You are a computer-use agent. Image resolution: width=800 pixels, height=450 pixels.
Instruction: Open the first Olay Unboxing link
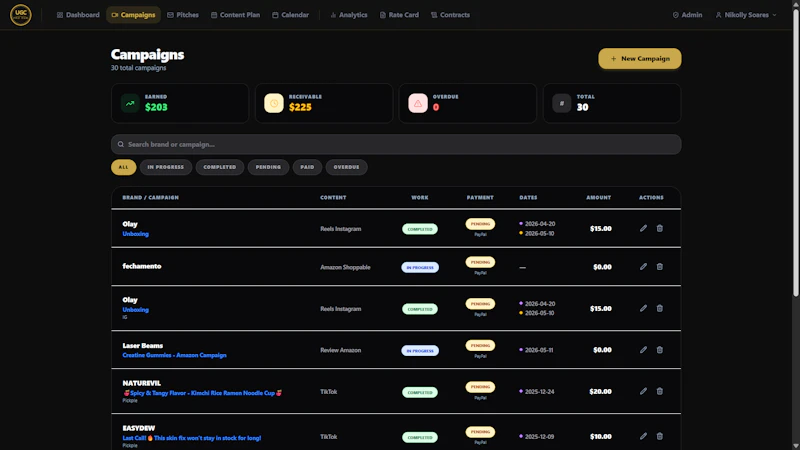(x=136, y=234)
